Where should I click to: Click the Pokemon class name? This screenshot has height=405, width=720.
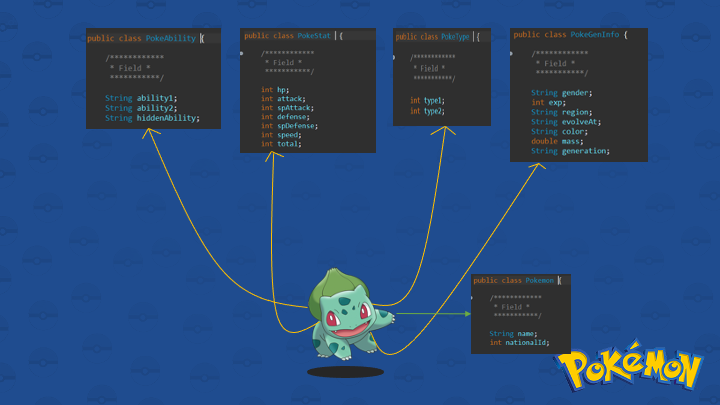(540, 281)
